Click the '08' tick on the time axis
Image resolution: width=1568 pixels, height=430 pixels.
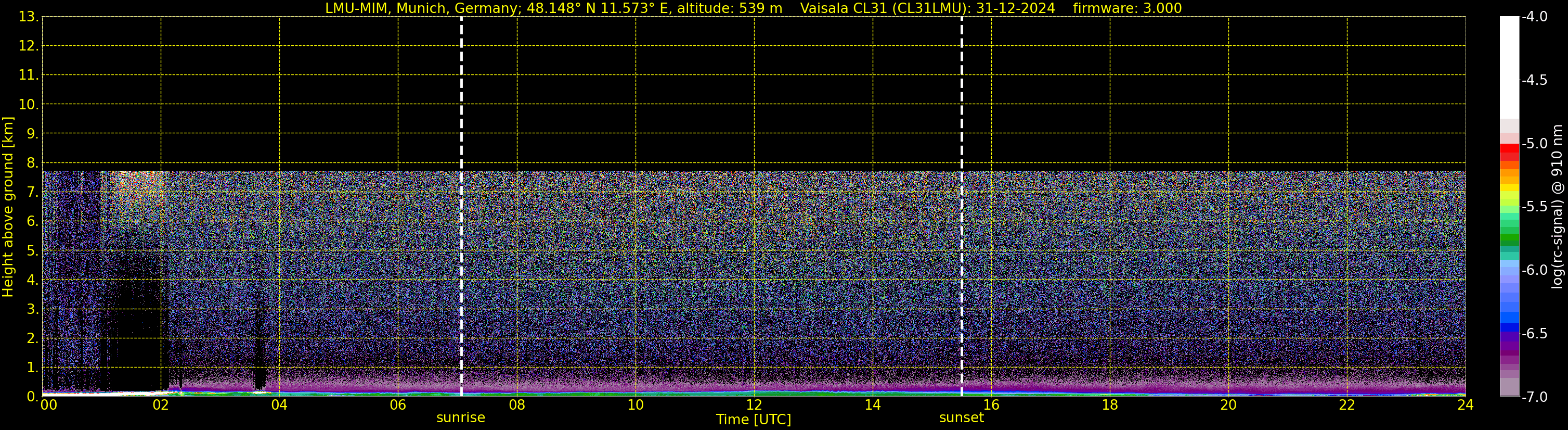pyautogui.click(x=517, y=405)
